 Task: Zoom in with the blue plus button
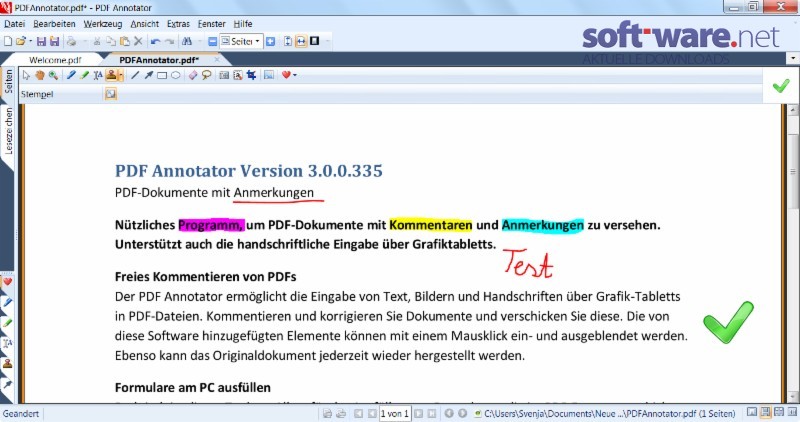pos(270,41)
